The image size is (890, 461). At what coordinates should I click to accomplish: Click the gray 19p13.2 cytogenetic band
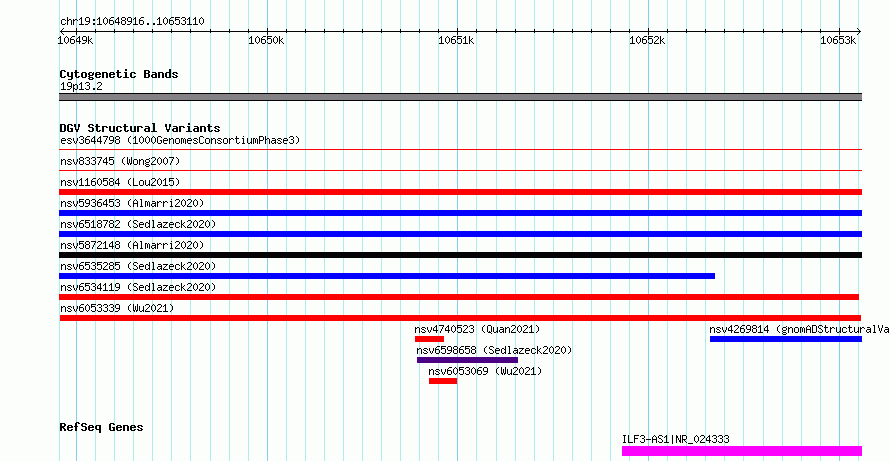click(x=460, y=97)
